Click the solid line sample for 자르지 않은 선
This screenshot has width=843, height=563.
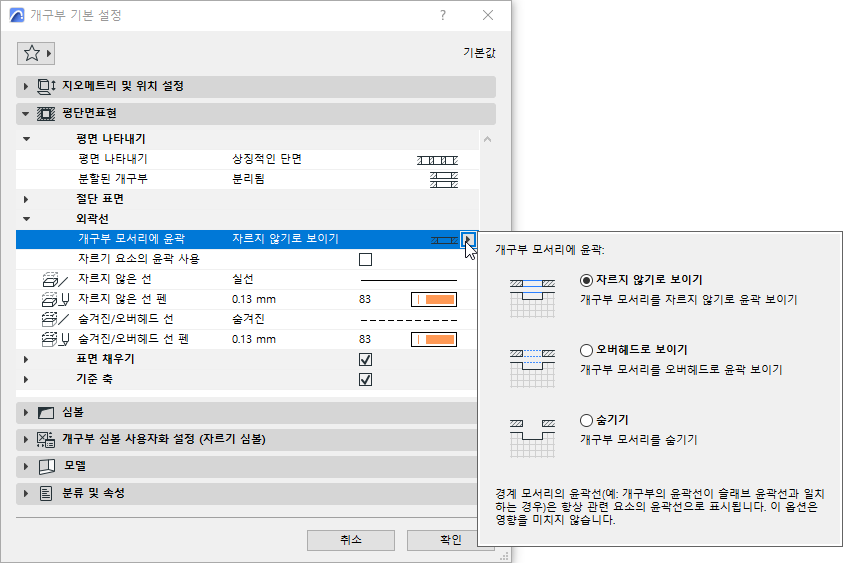click(409, 280)
